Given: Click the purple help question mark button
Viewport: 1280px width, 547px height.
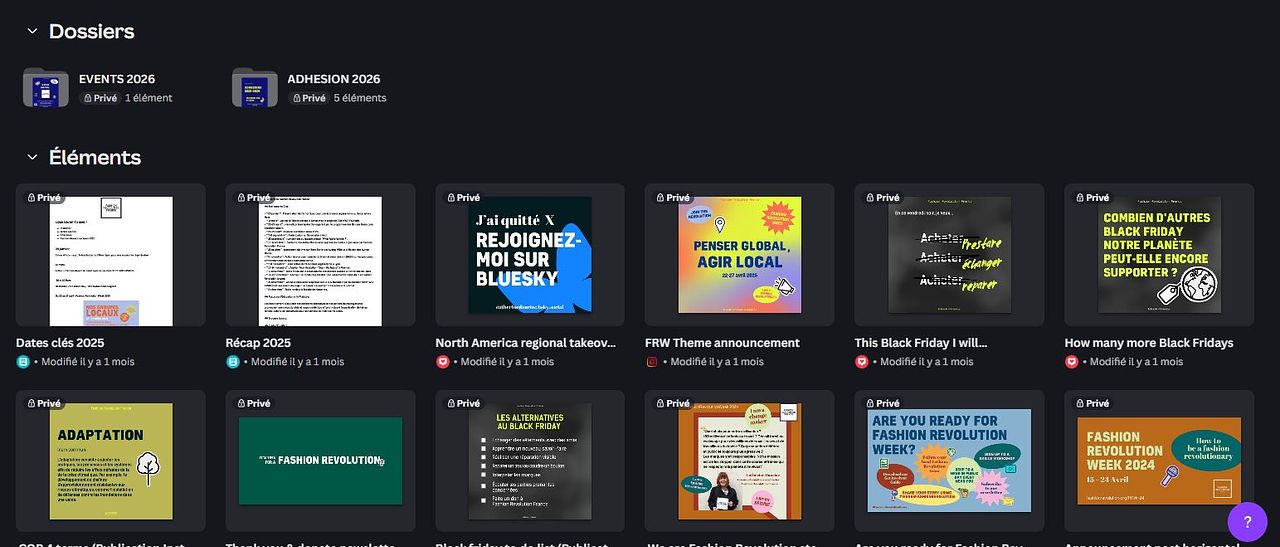Looking at the screenshot, I should tap(1247, 522).
